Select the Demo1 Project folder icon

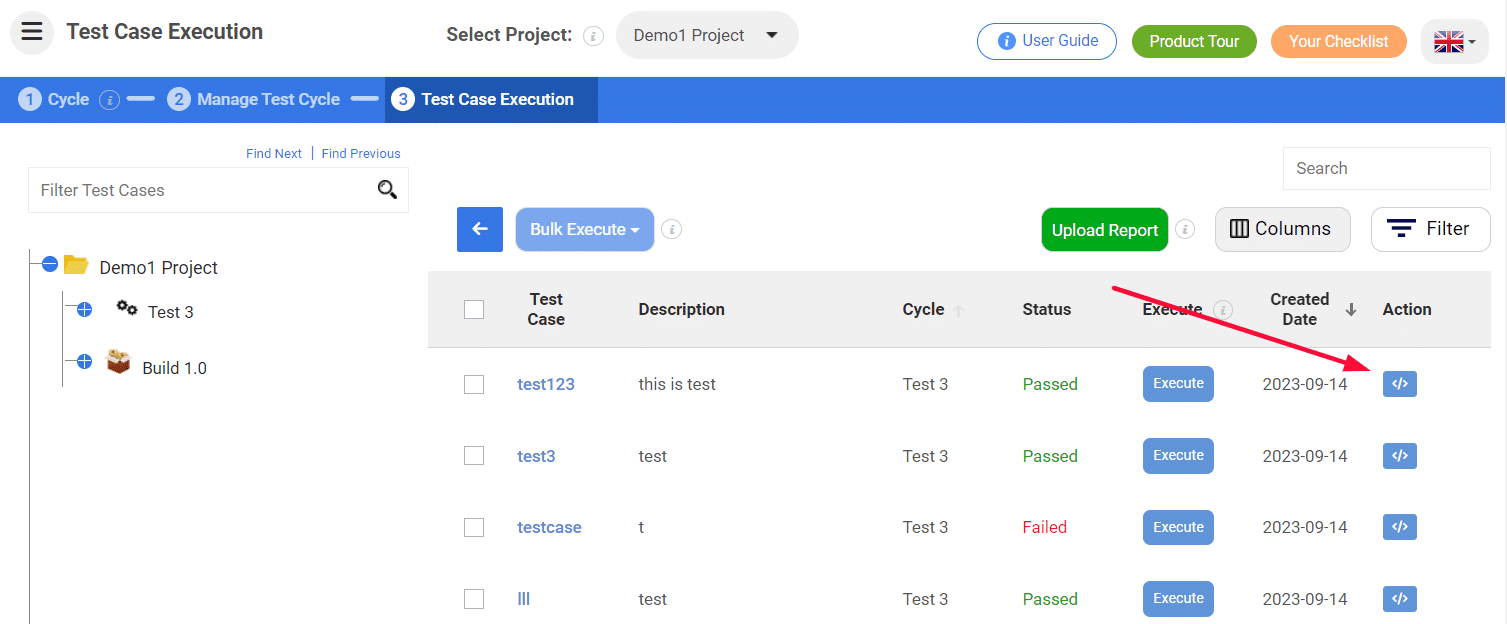(x=76, y=265)
